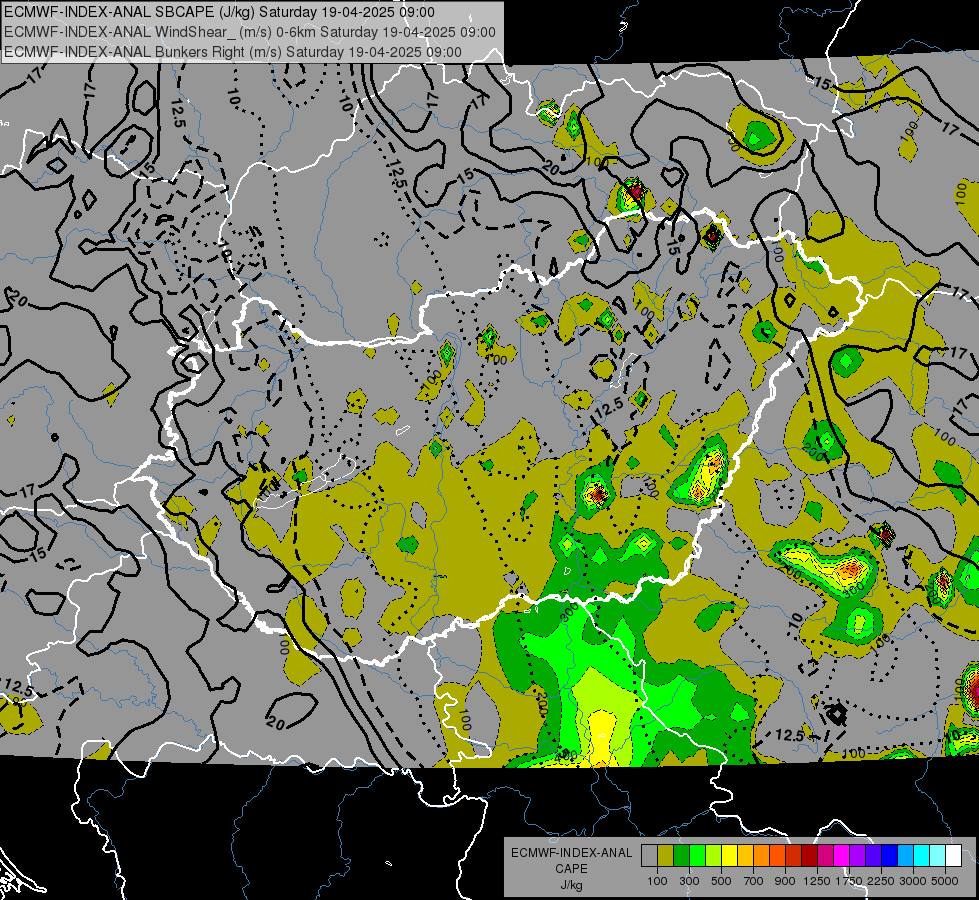Select the amber legend swatch

[x=745, y=855]
